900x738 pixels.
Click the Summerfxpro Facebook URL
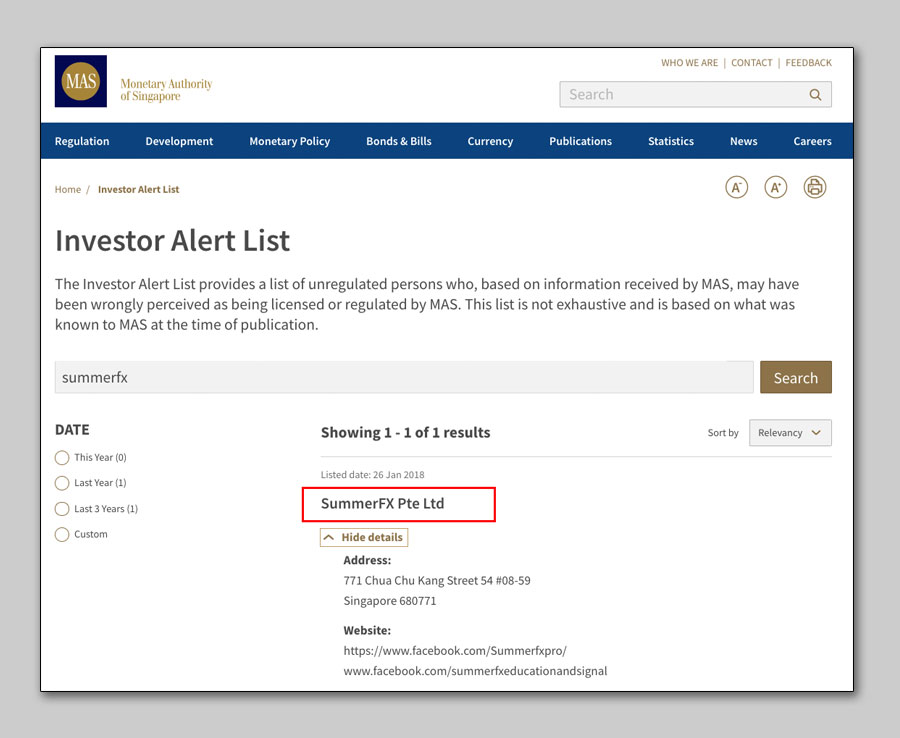(x=455, y=651)
